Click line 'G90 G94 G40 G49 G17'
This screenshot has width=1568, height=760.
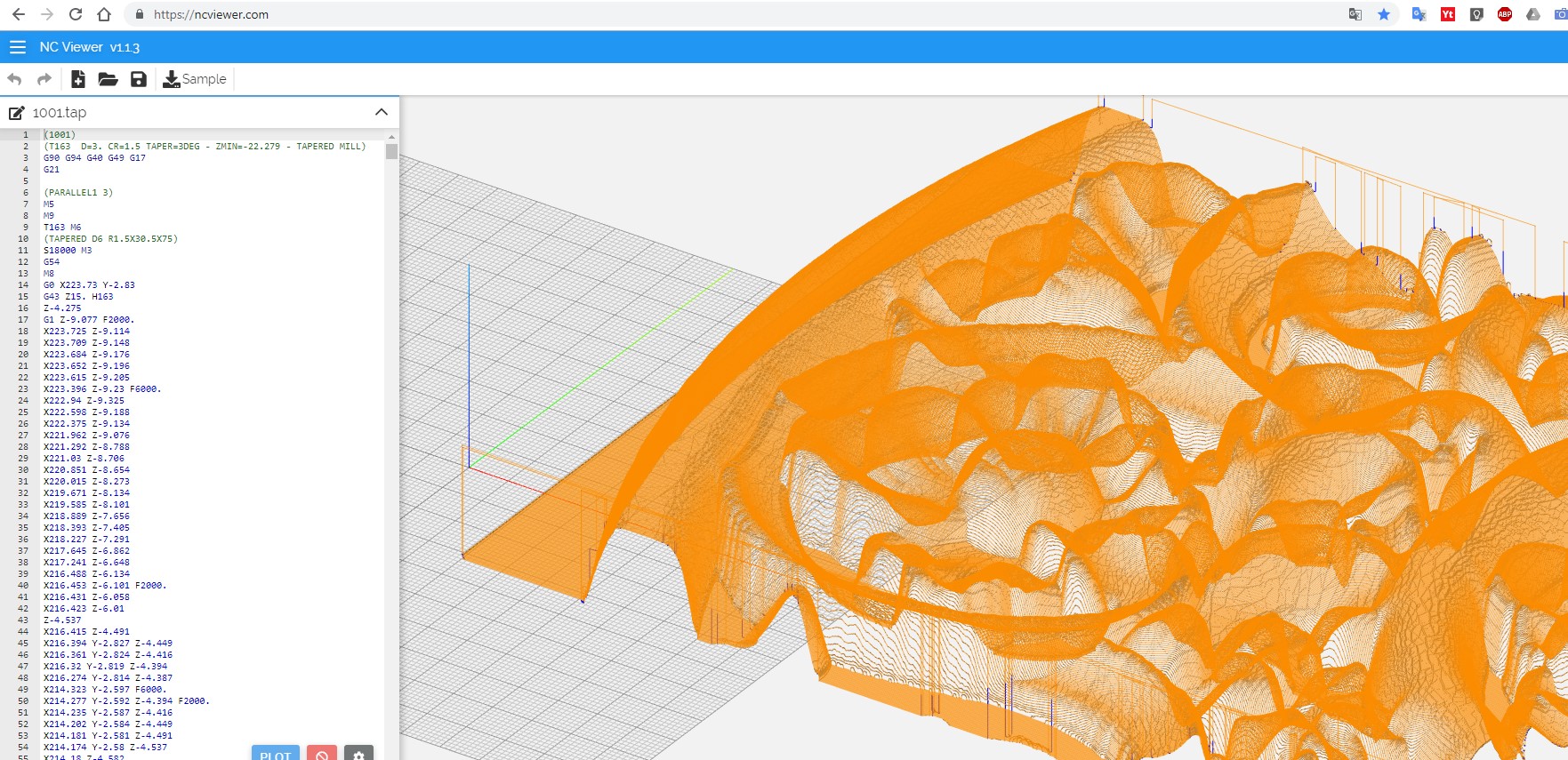tap(94, 158)
